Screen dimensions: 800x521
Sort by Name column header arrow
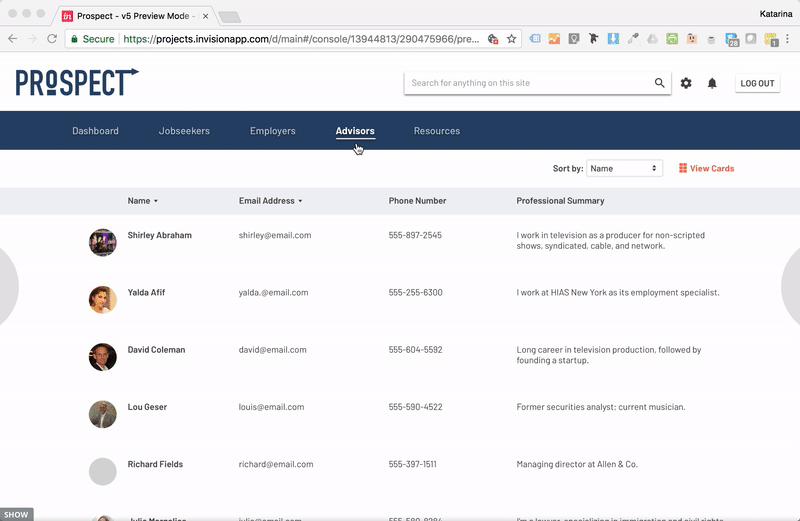coord(156,201)
